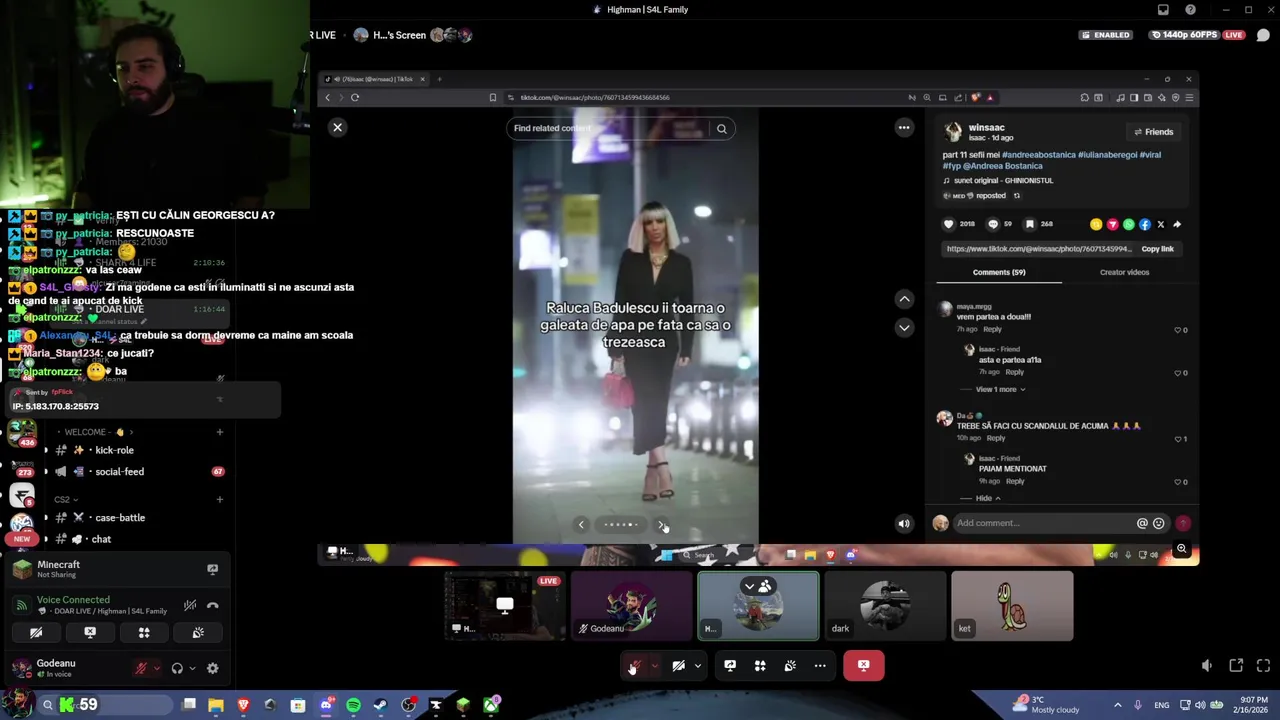Share Minecraft screen in activity panel
Image resolution: width=1280 pixels, height=720 pixels.
coord(212,569)
